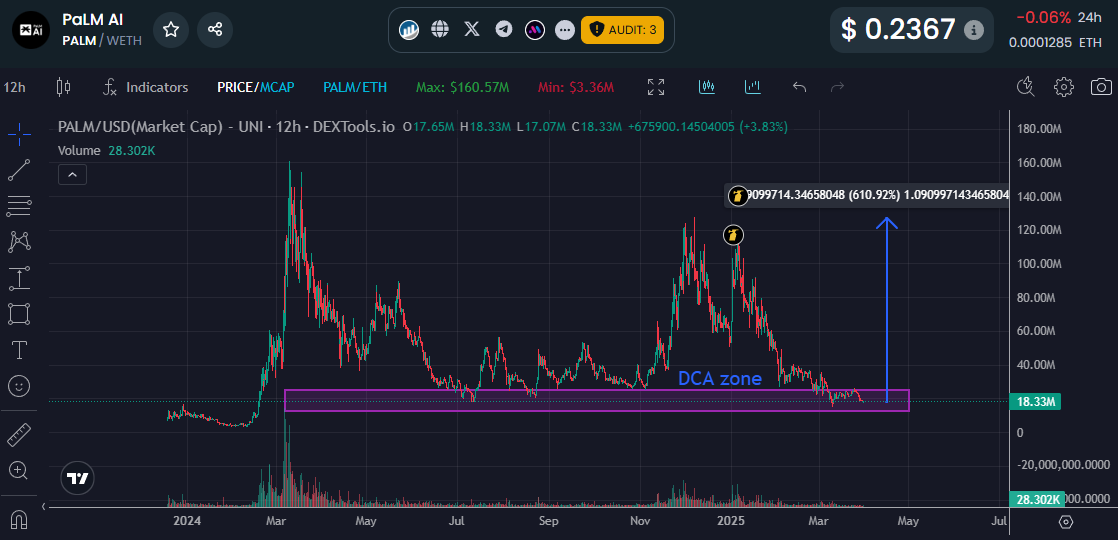This screenshot has height=540, width=1118.
Task: Click the PaLM AI token logo
Action: click(31, 29)
